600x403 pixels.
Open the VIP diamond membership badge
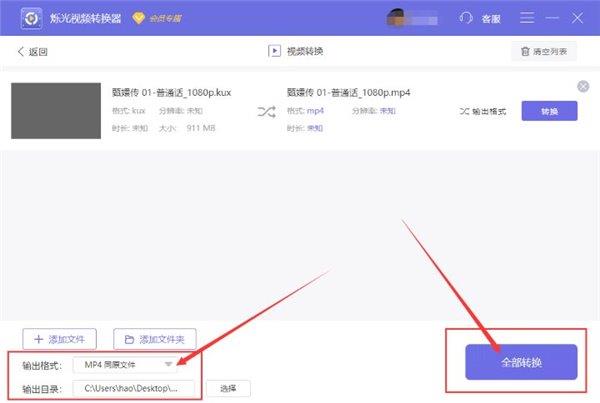[x=157, y=18]
